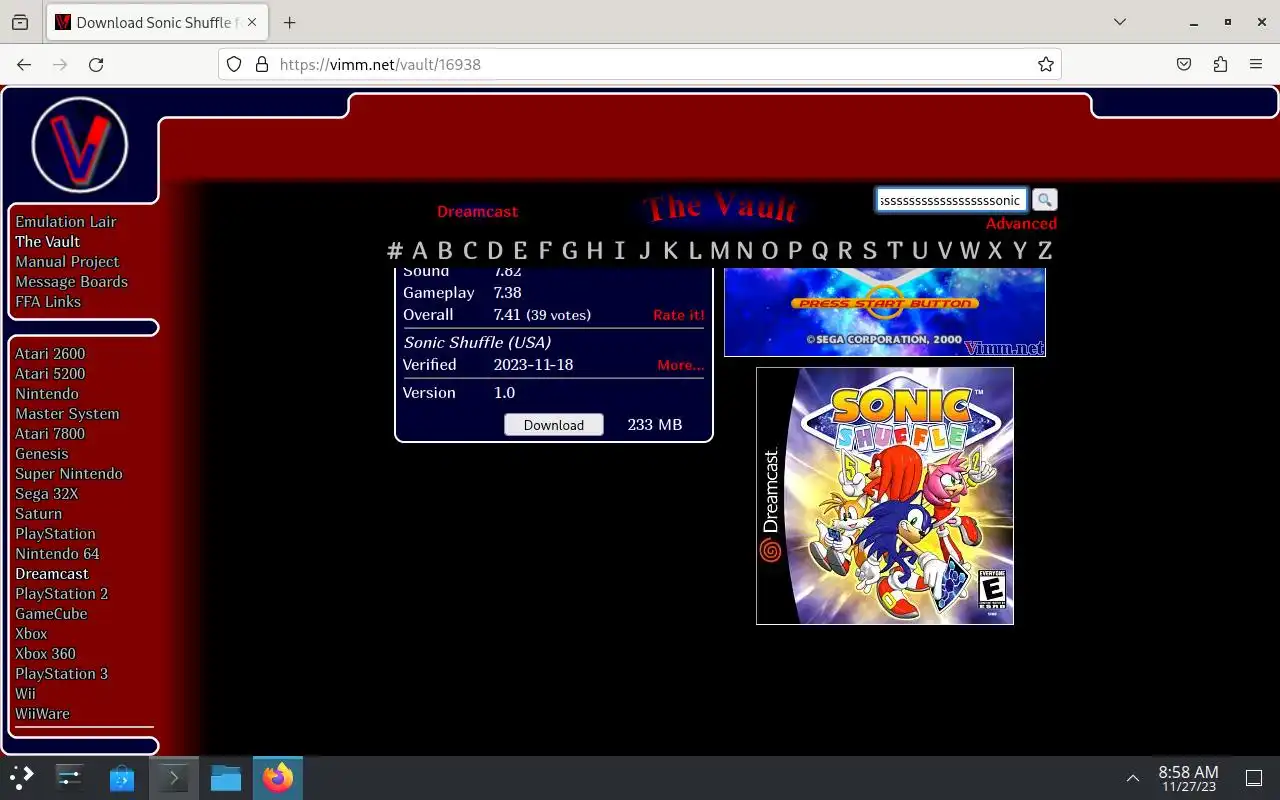Click the Download button
1280x800 pixels.
(x=554, y=425)
